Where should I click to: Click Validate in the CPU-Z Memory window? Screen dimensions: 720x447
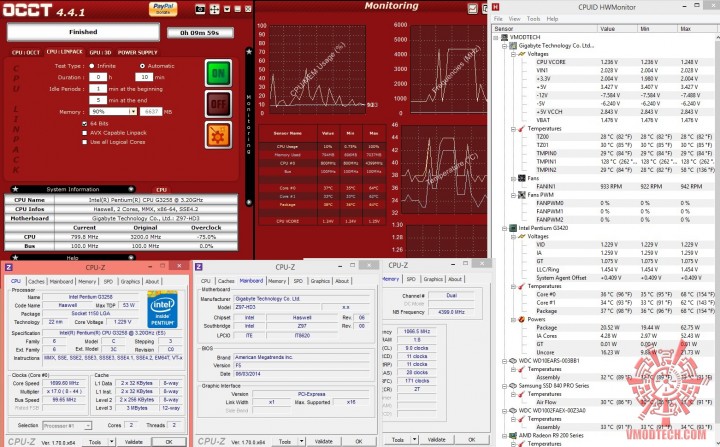(436, 440)
